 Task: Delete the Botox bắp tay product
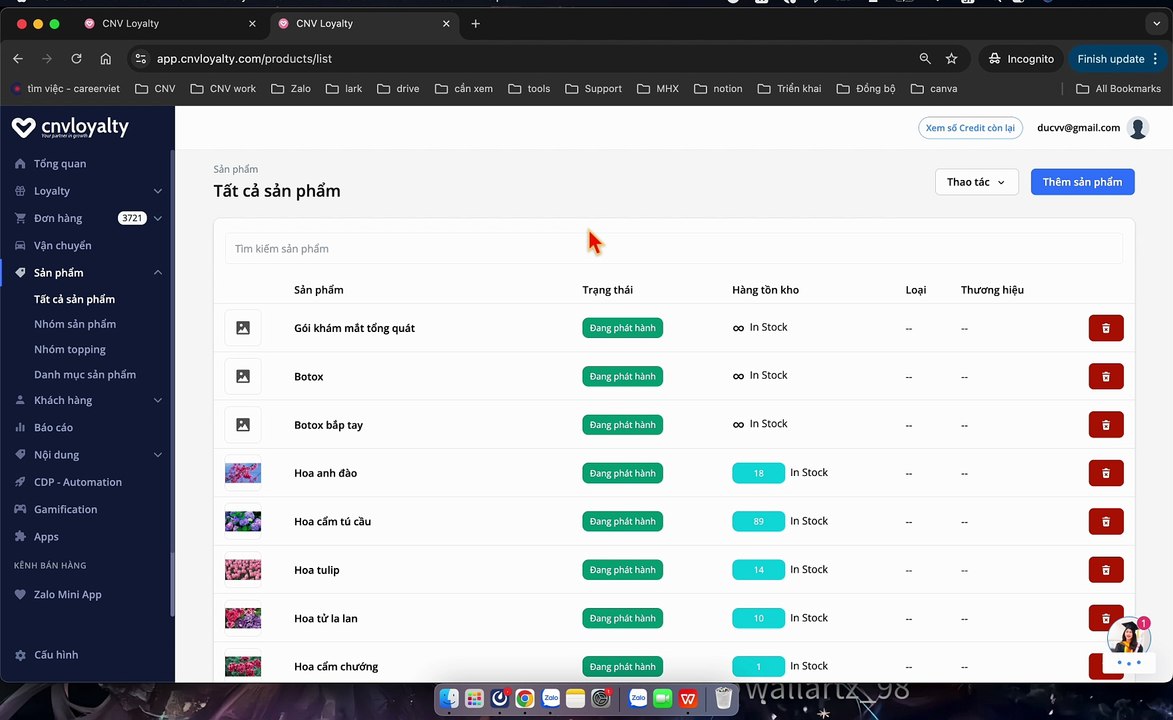pos(1106,424)
